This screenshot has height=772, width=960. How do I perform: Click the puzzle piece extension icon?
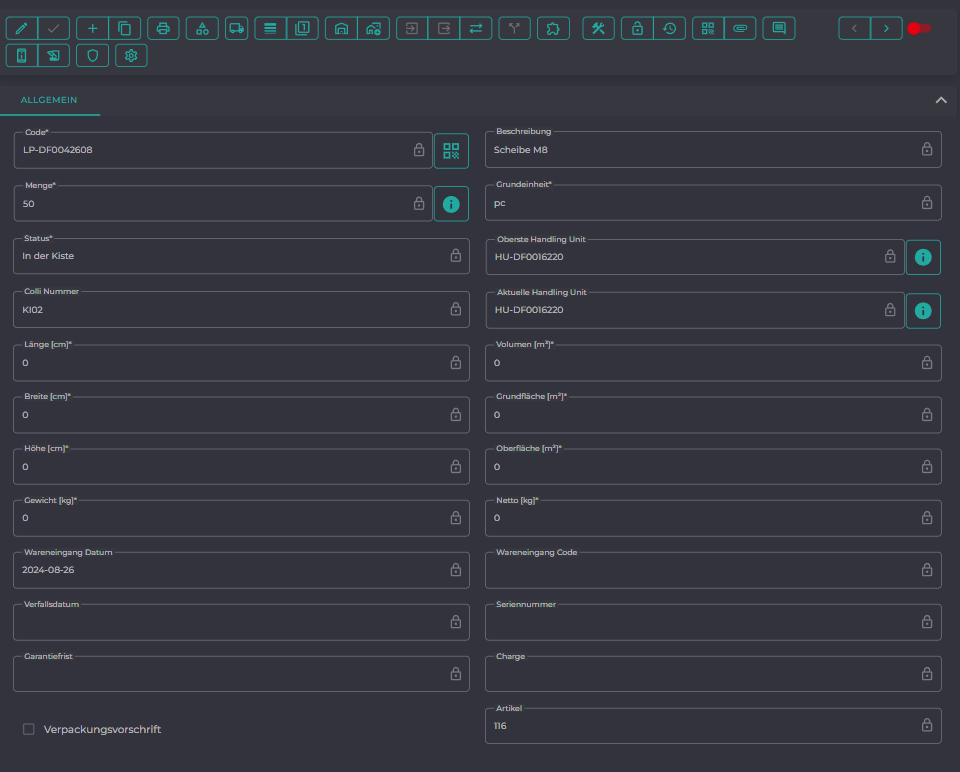click(x=553, y=29)
